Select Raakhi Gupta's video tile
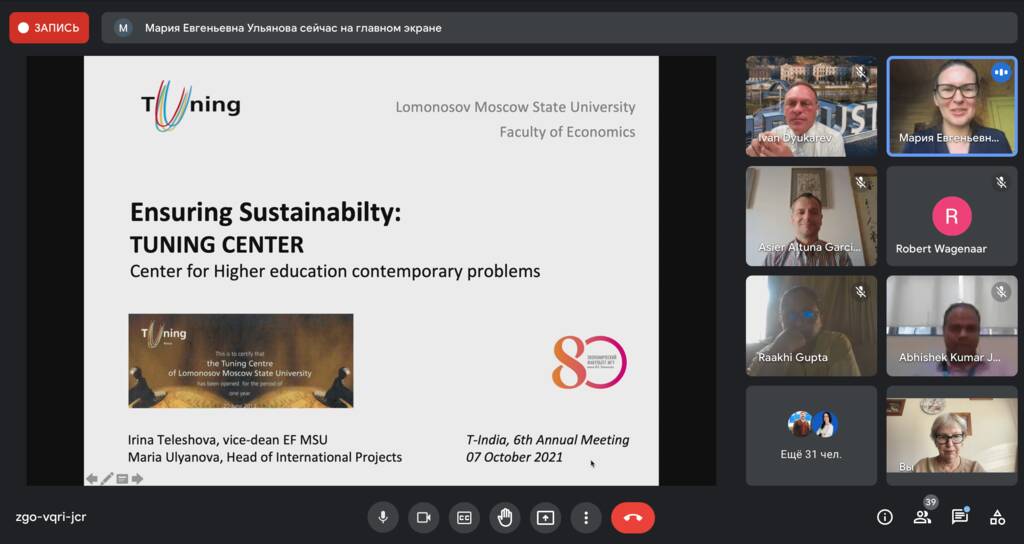This screenshot has height=544, width=1024. coord(811,326)
